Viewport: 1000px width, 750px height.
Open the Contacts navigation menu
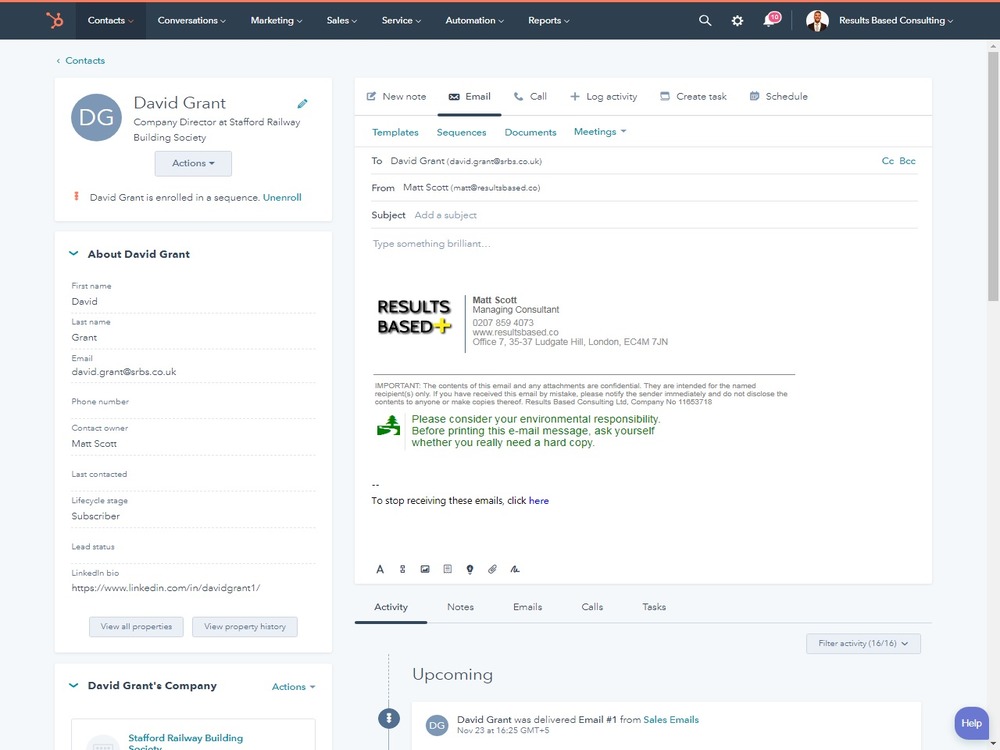pyautogui.click(x=110, y=20)
